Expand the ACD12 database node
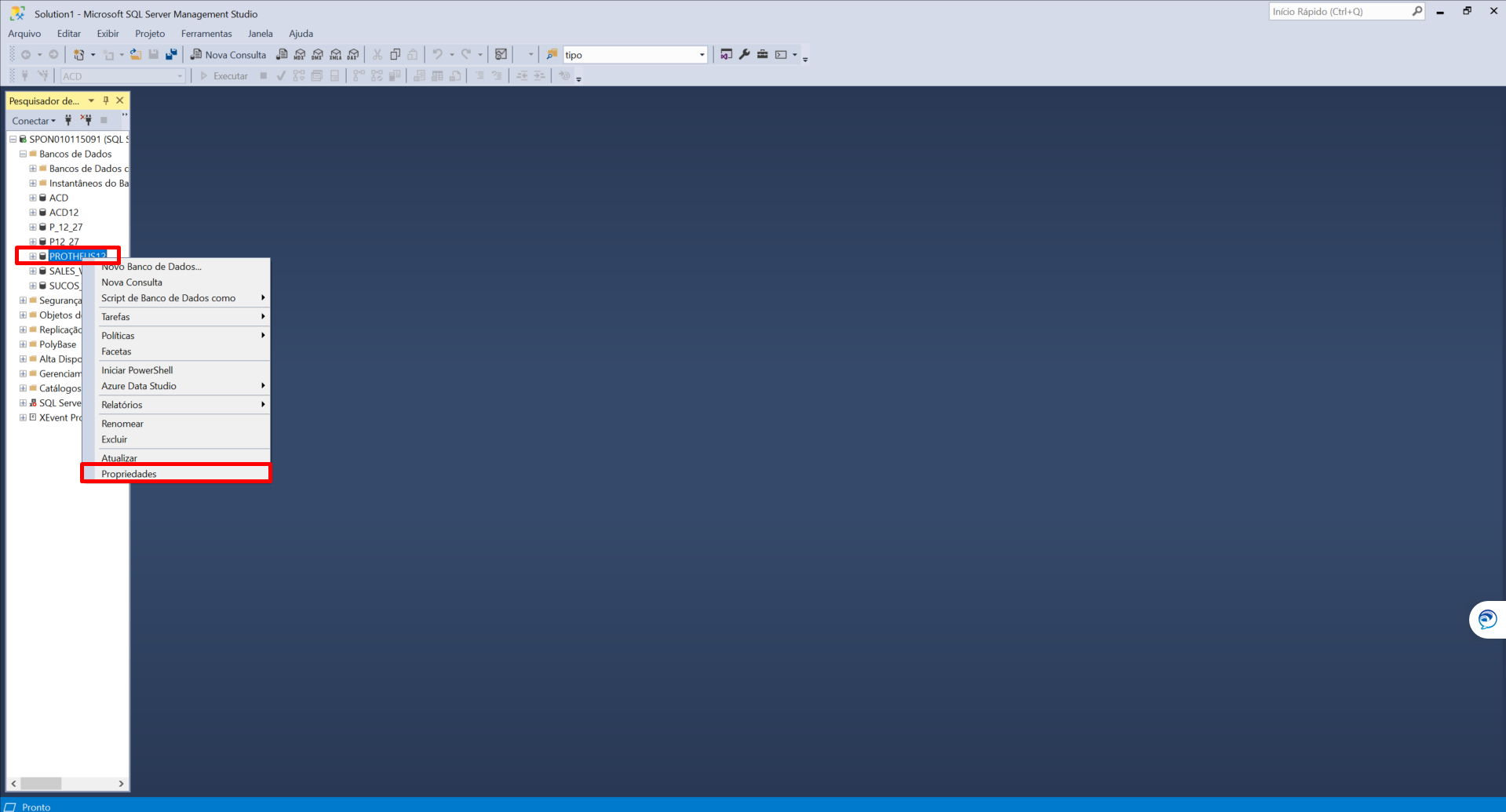 pyautogui.click(x=33, y=213)
